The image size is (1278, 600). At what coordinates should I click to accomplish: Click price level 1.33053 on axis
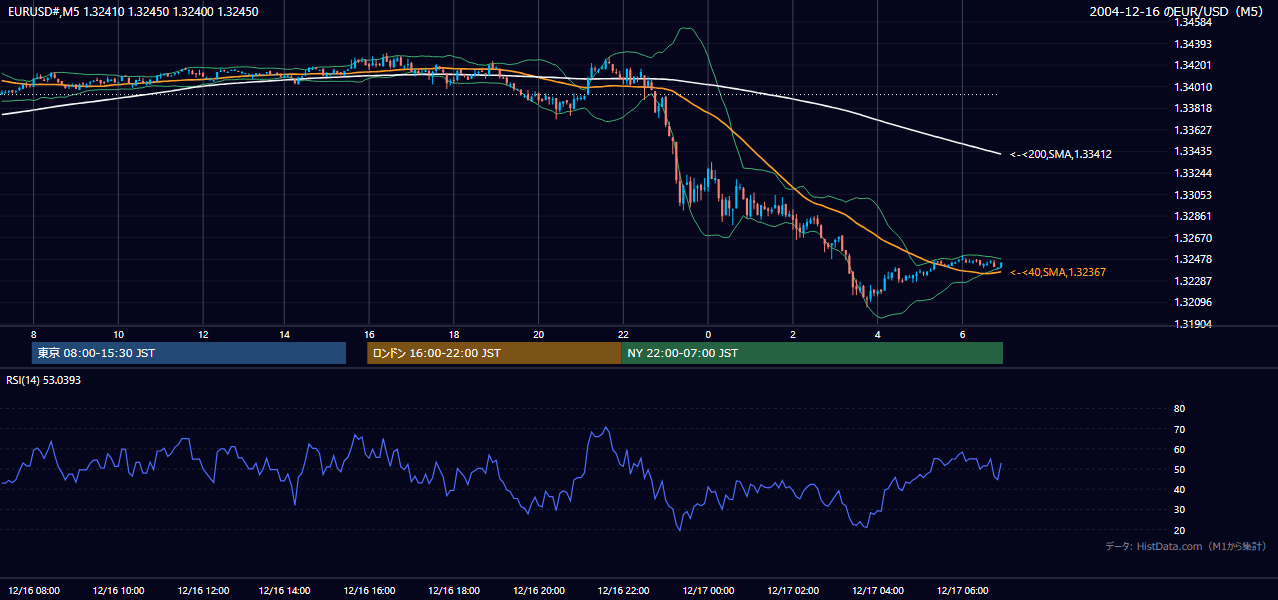1193,195
